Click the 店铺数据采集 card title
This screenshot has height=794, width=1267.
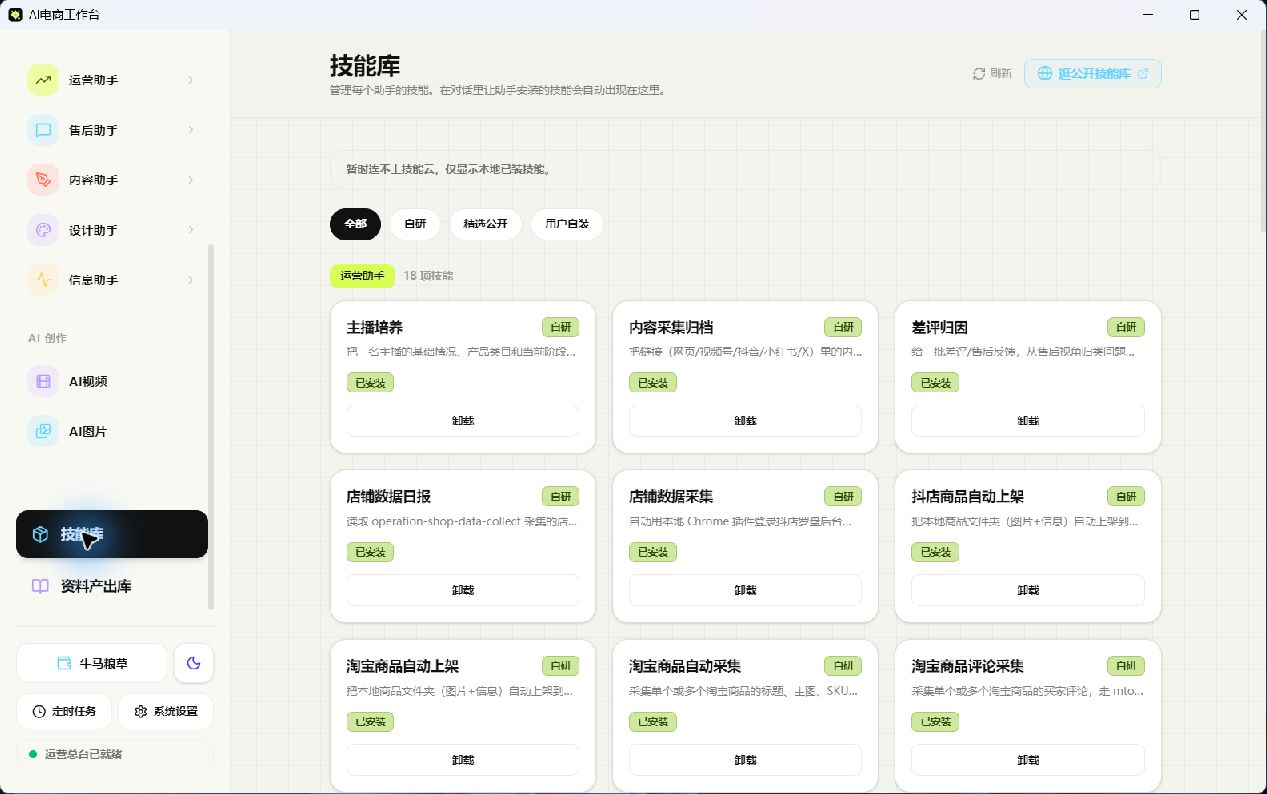[x=671, y=497]
